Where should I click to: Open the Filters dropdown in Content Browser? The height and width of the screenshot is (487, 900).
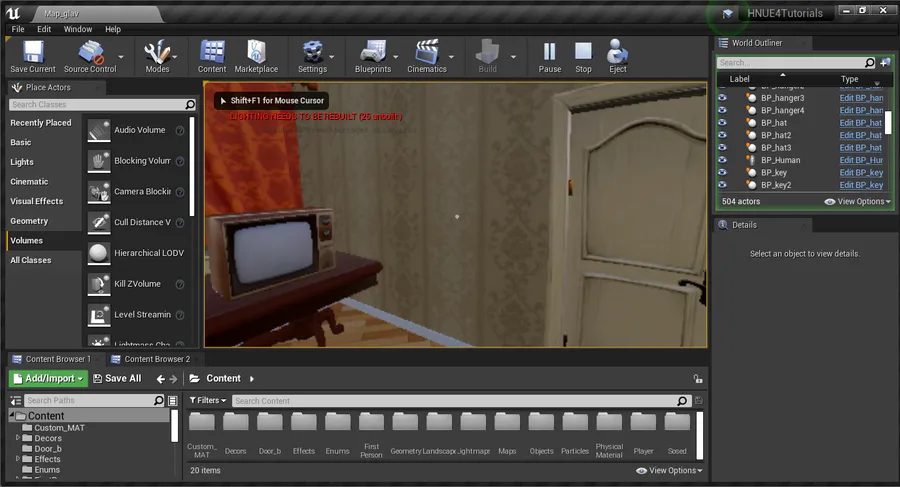point(208,401)
